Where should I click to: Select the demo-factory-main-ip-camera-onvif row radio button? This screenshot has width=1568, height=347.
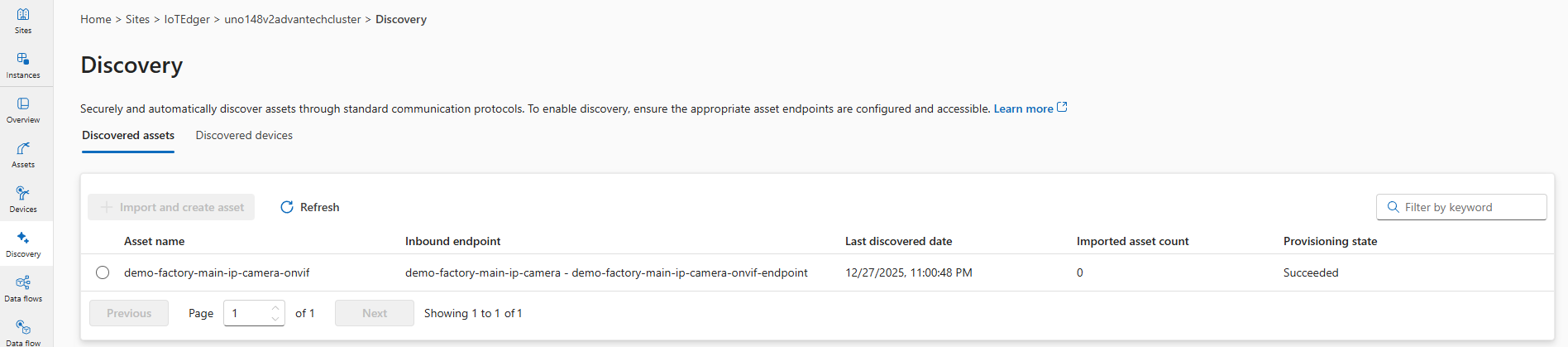(x=103, y=272)
